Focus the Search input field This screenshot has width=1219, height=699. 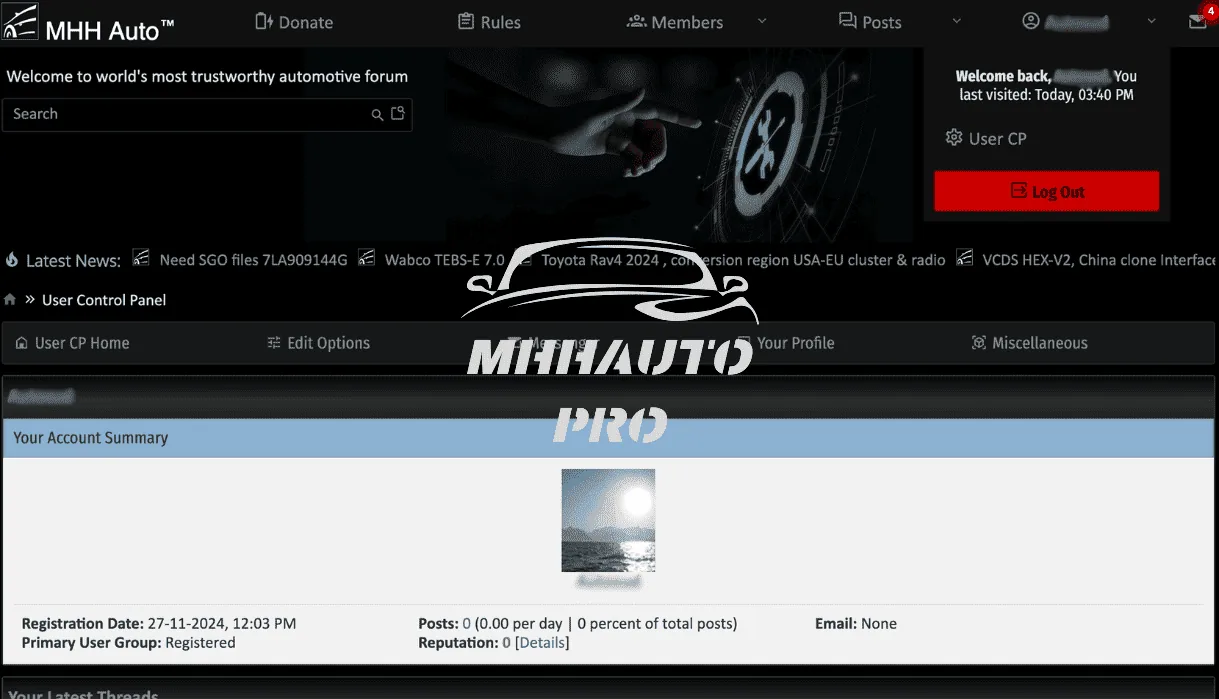(185, 115)
